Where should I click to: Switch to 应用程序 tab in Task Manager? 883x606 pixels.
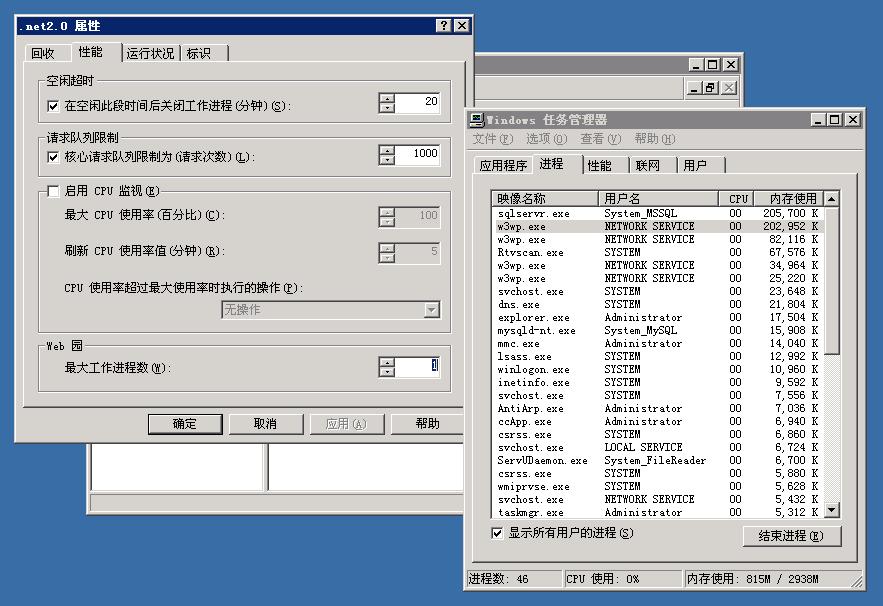click(503, 166)
